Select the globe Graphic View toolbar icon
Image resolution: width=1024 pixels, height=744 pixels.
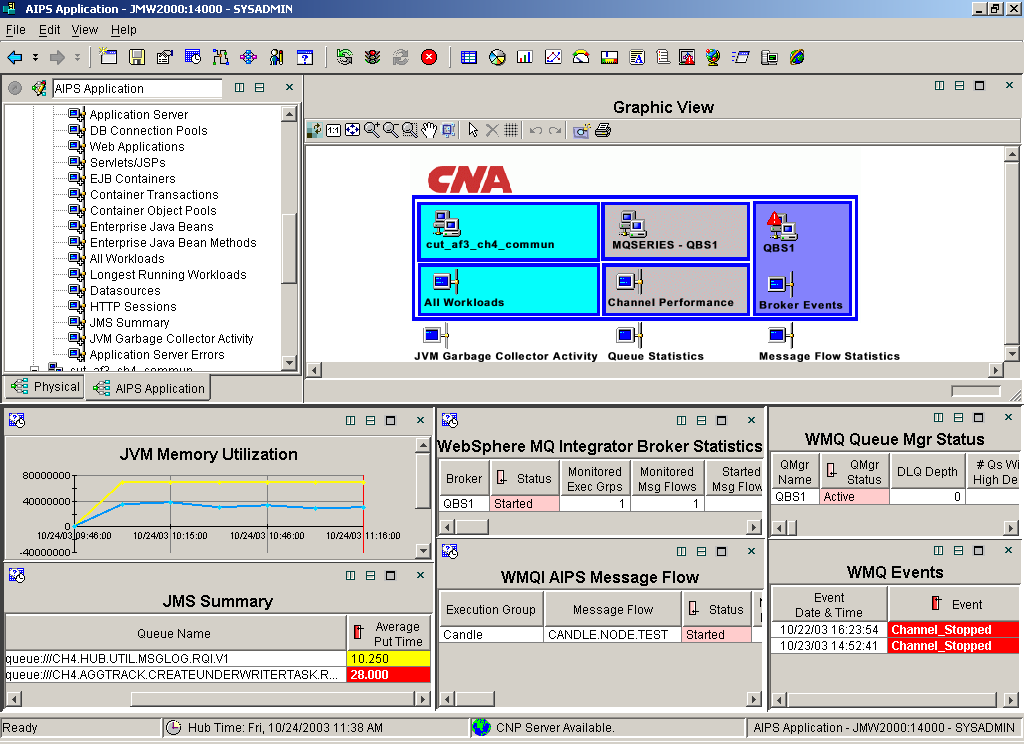click(712, 57)
